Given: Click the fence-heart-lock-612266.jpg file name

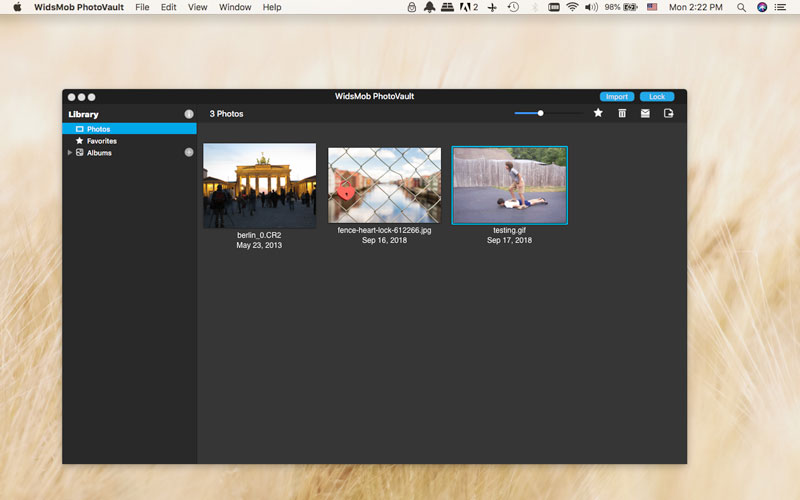Looking at the screenshot, I should [384, 230].
